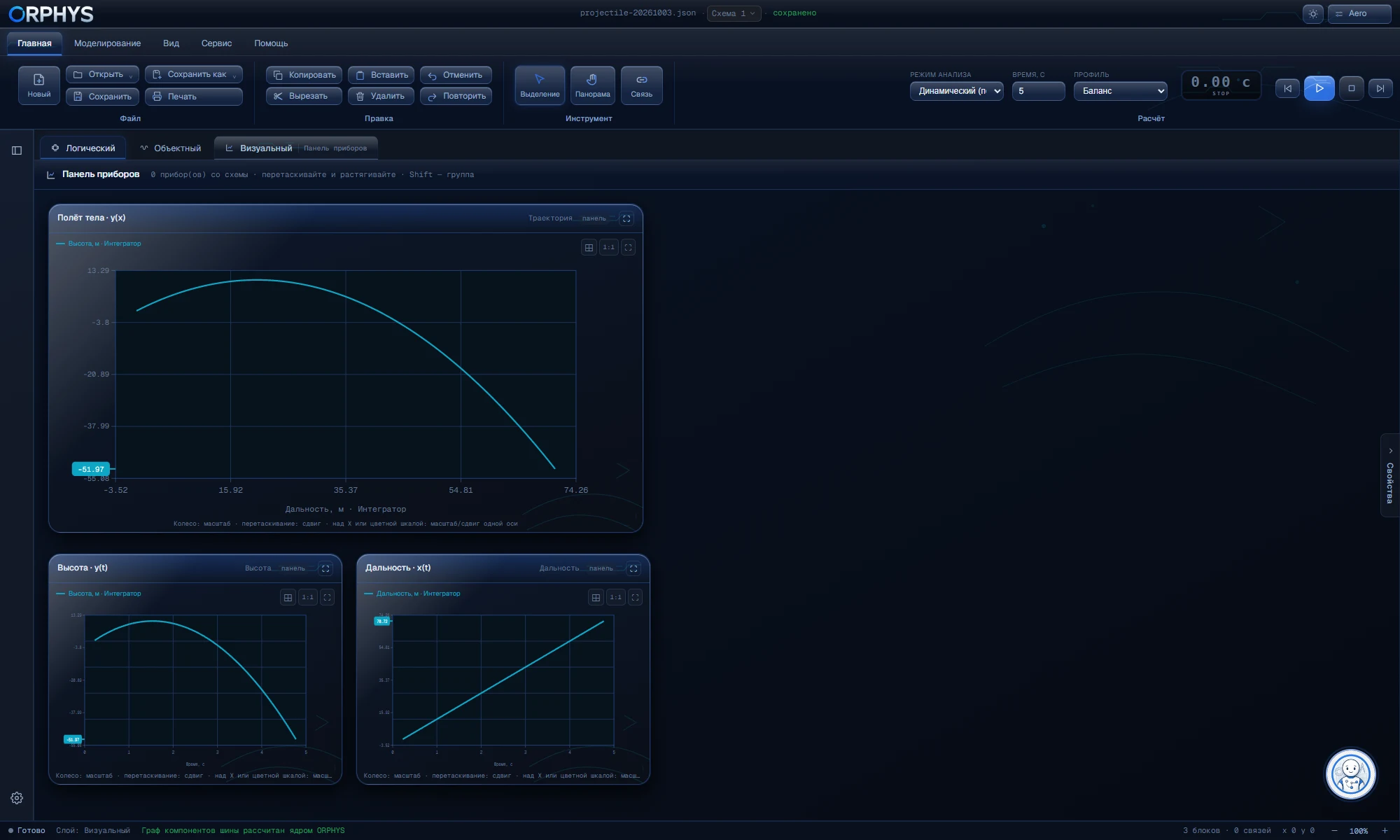Stop the simulation with square button
This screenshot has height=840, width=1400.
1352,88
